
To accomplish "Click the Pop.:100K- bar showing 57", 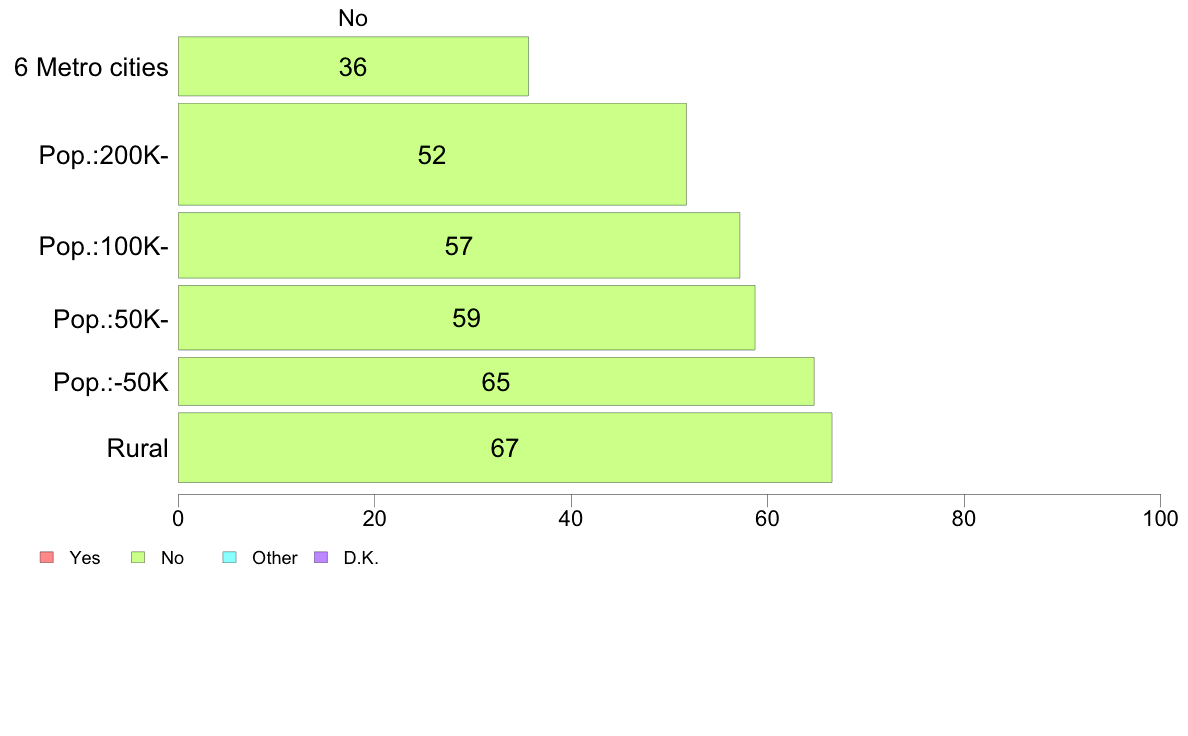I will click(x=458, y=246).
